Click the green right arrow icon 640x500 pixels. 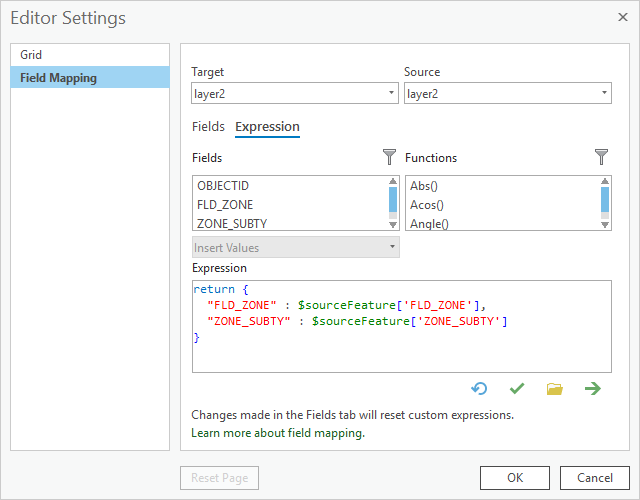593,388
